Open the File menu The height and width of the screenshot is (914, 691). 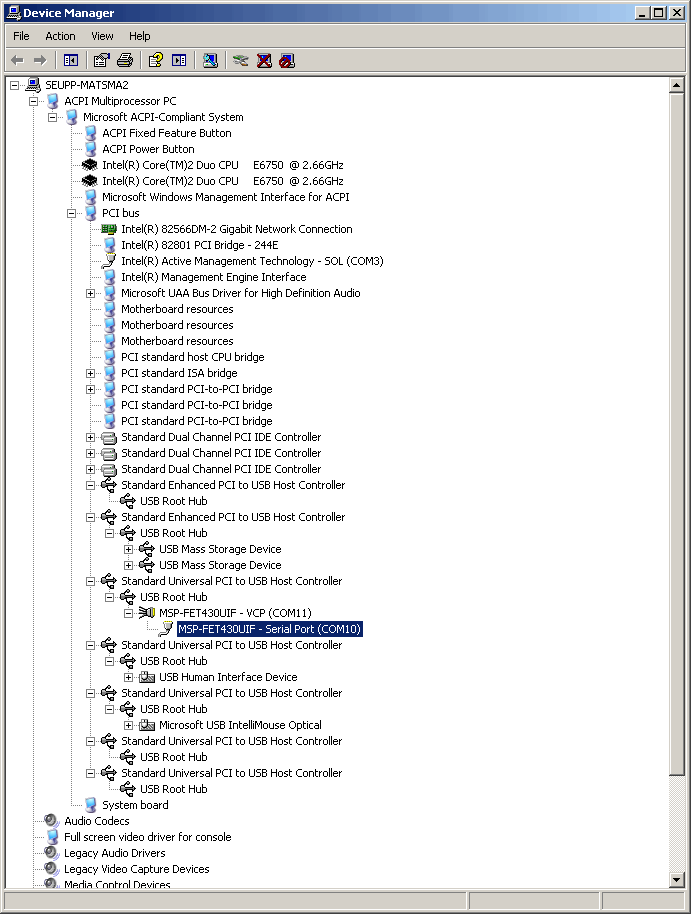point(21,36)
